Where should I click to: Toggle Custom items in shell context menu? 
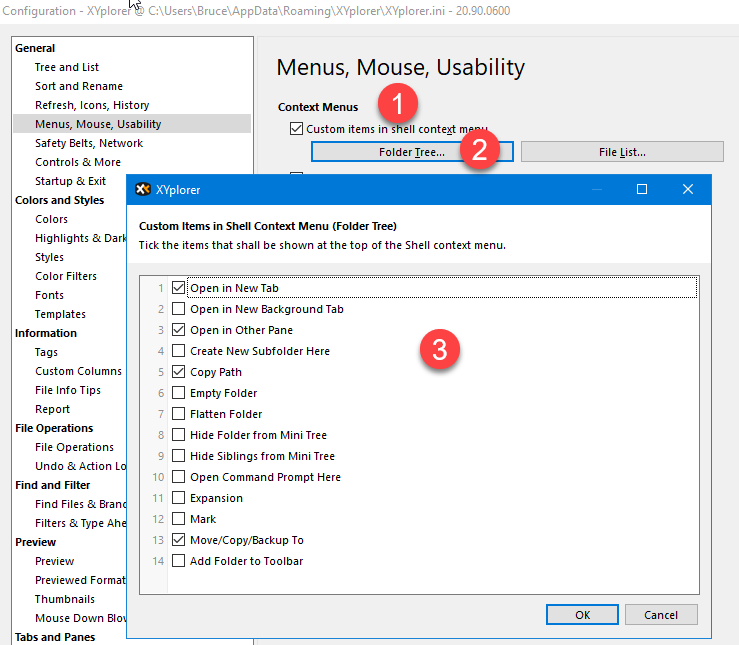click(x=296, y=129)
